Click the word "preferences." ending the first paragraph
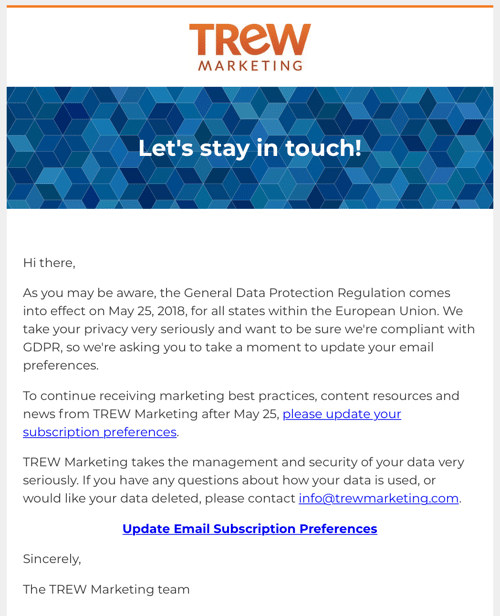This screenshot has height=616, width=500. click(x=61, y=365)
